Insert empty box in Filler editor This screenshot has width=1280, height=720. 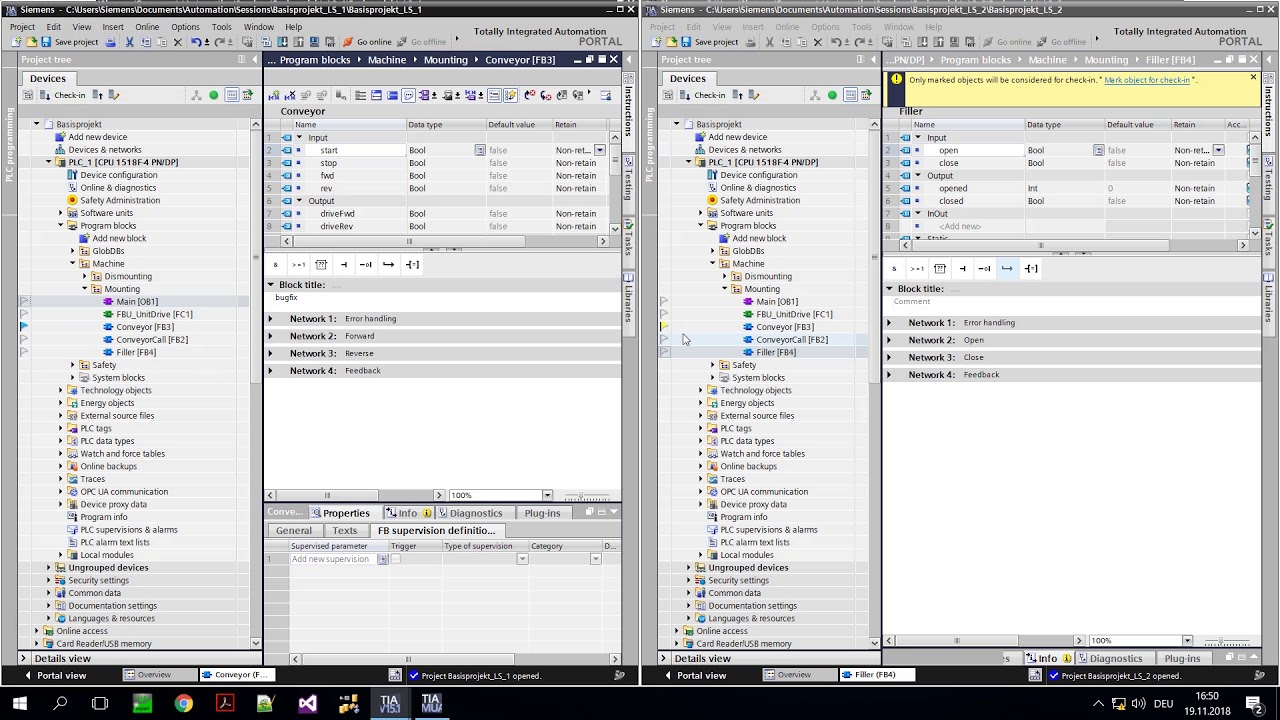pyautogui.click(x=939, y=269)
